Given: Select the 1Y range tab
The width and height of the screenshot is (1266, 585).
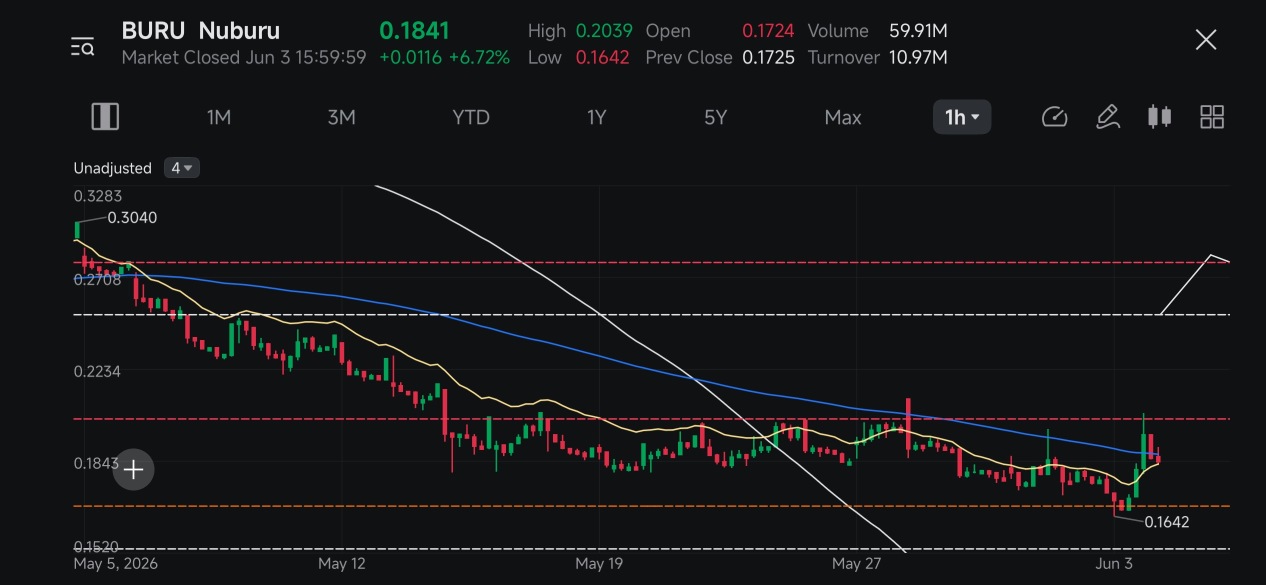Looking at the screenshot, I should [596, 117].
